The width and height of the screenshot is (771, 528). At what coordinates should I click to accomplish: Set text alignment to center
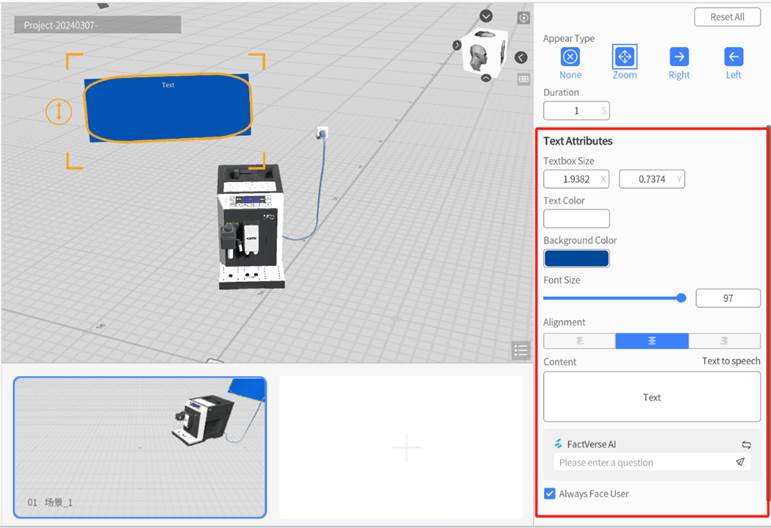click(652, 341)
